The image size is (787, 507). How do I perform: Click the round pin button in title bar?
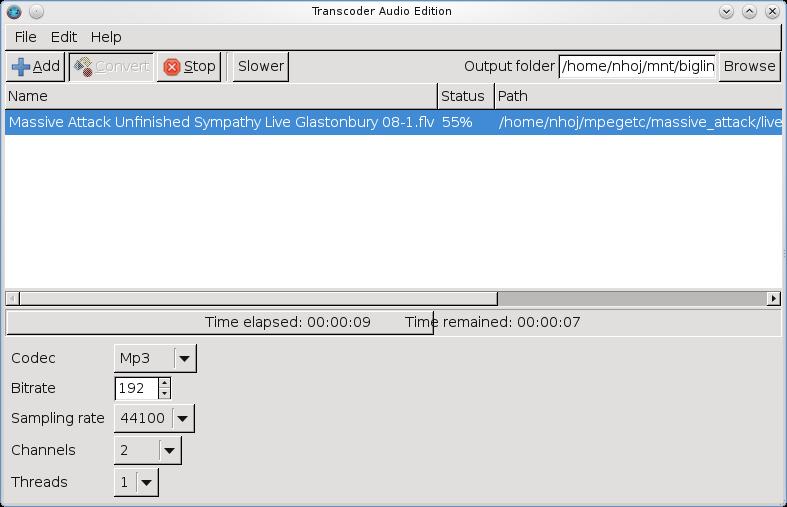(36, 11)
